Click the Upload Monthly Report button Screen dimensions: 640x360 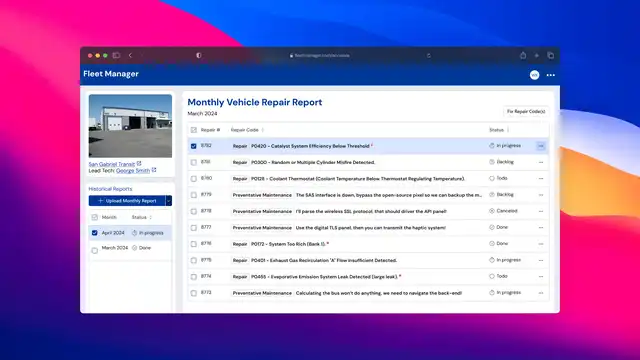[127, 201]
